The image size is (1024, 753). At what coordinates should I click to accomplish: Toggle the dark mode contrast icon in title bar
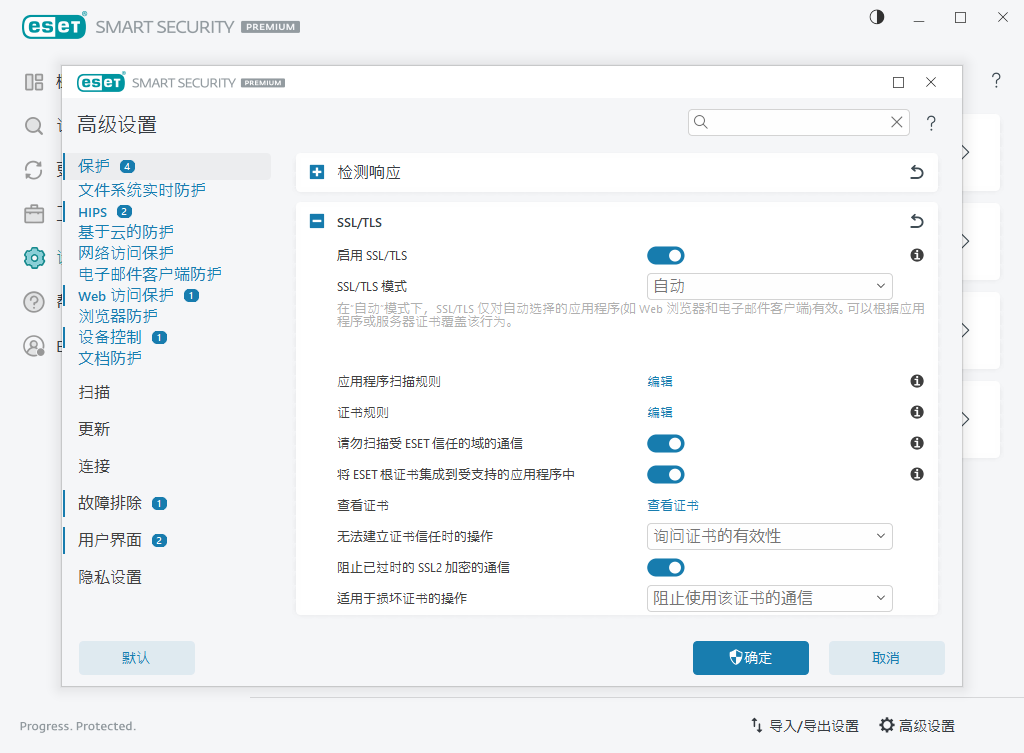tap(877, 17)
